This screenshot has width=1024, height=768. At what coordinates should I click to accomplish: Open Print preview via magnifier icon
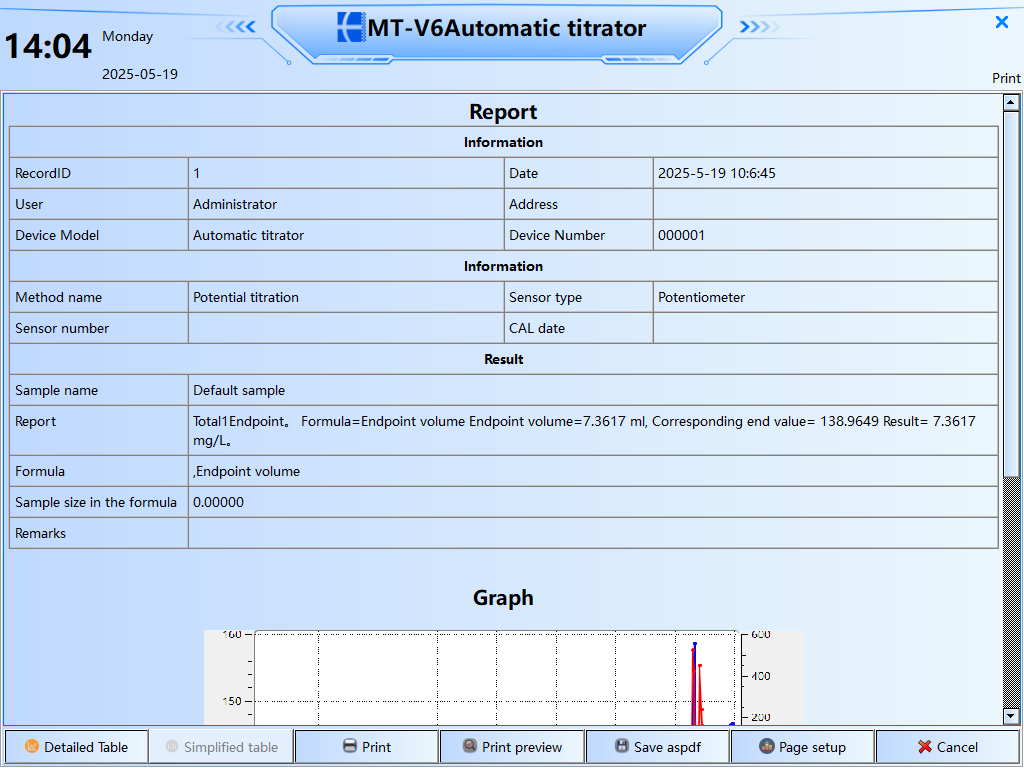pyautogui.click(x=469, y=747)
